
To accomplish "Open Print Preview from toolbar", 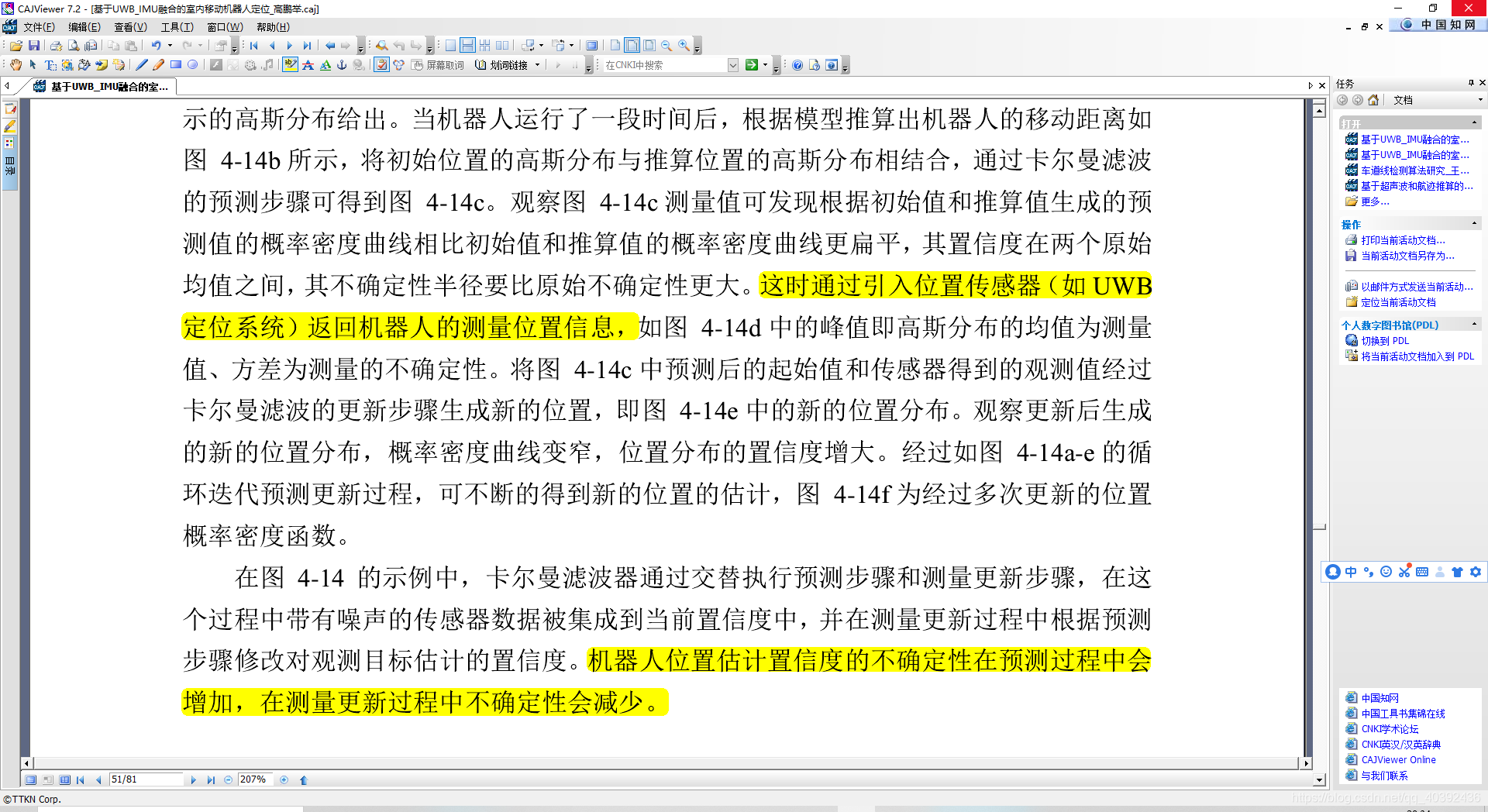I will point(74,46).
